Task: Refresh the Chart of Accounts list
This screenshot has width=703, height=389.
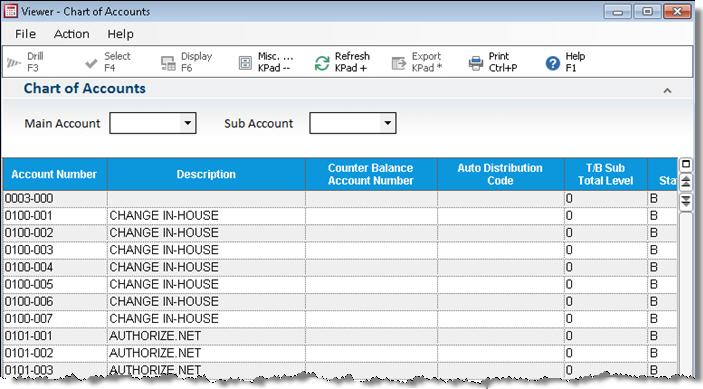Action: tap(322, 63)
